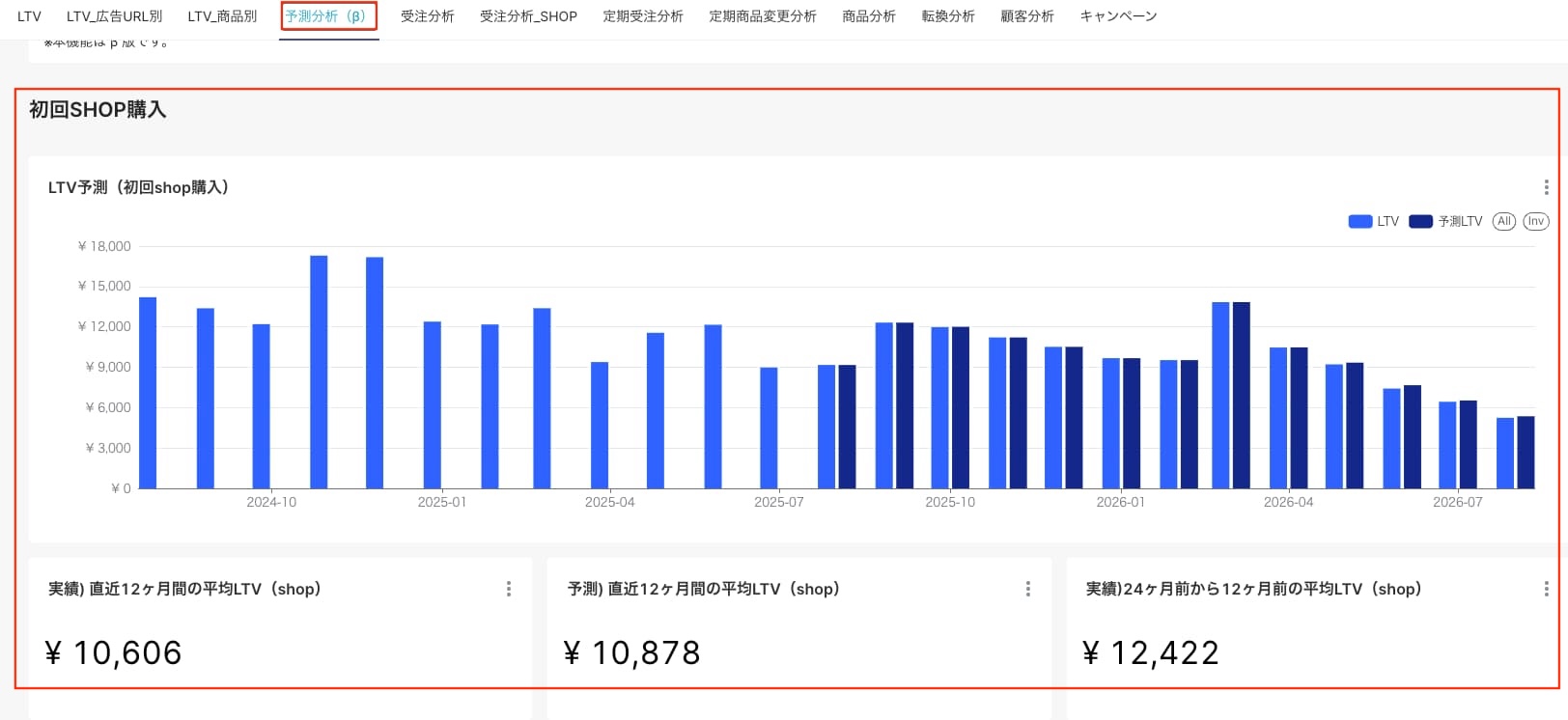Click y-axis label ¥ 9,000

(107, 367)
